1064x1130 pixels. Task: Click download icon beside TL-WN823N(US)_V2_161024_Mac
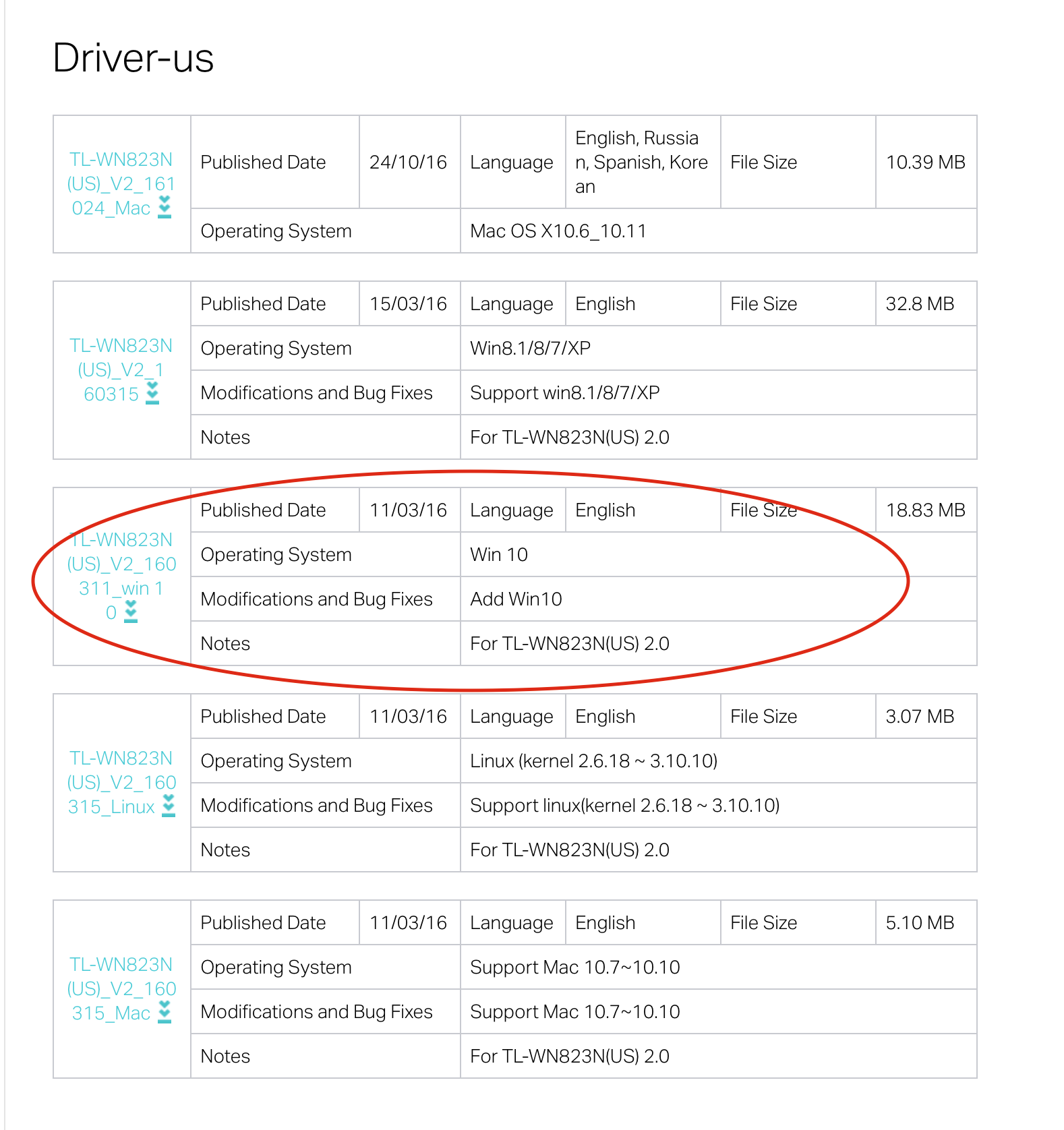point(165,207)
